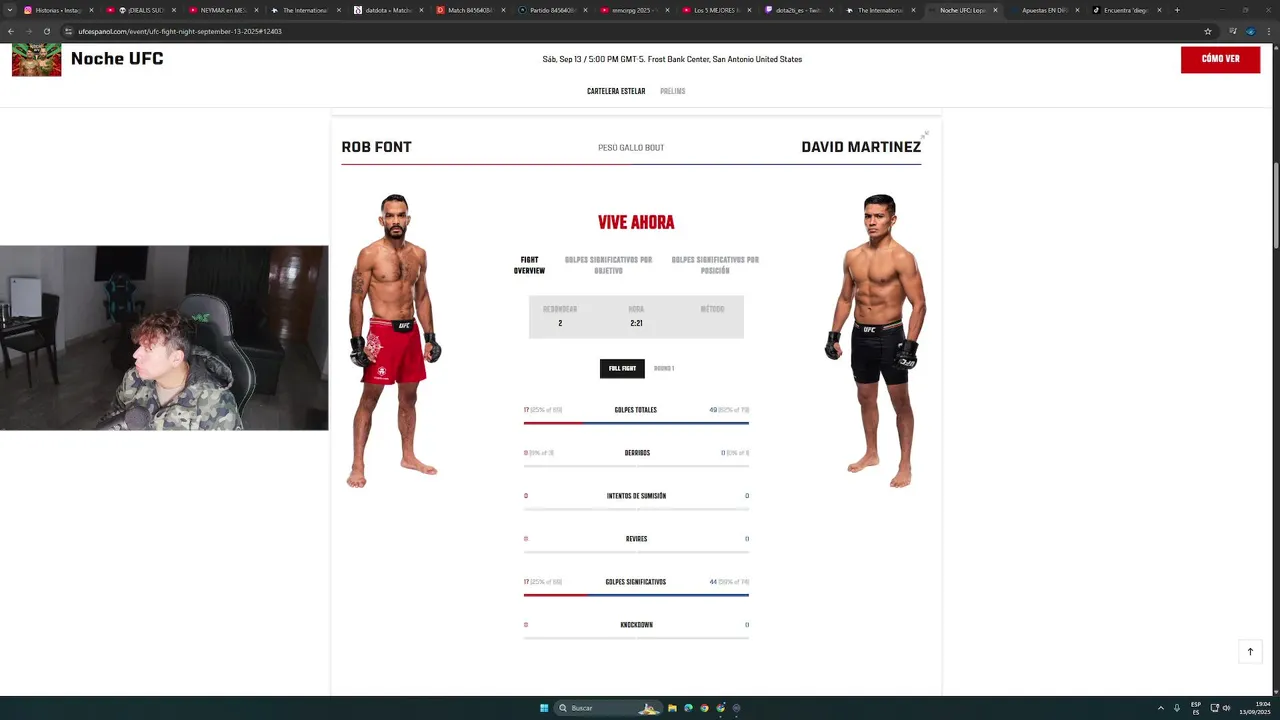Image resolution: width=1280 pixels, height=720 pixels.
Task: Click the REVIRES stat label
Action: (x=636, y=539)
